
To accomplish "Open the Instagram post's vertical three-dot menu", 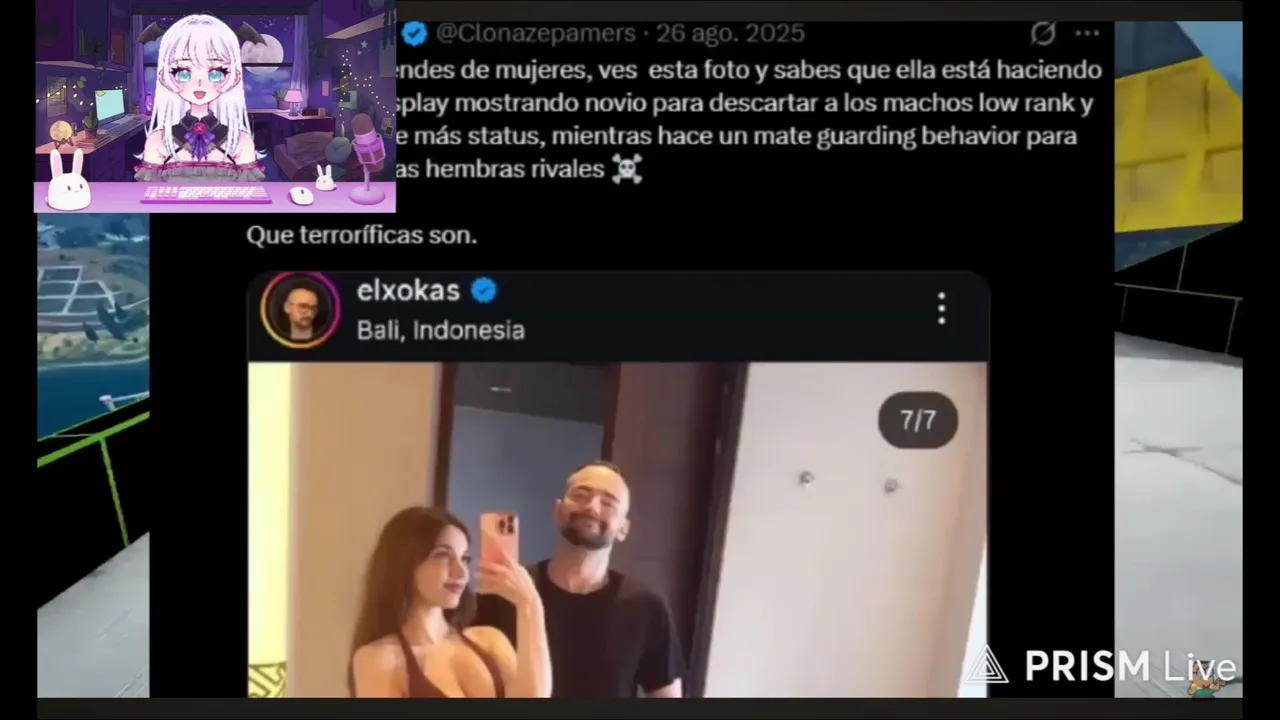I will point(941,309).
